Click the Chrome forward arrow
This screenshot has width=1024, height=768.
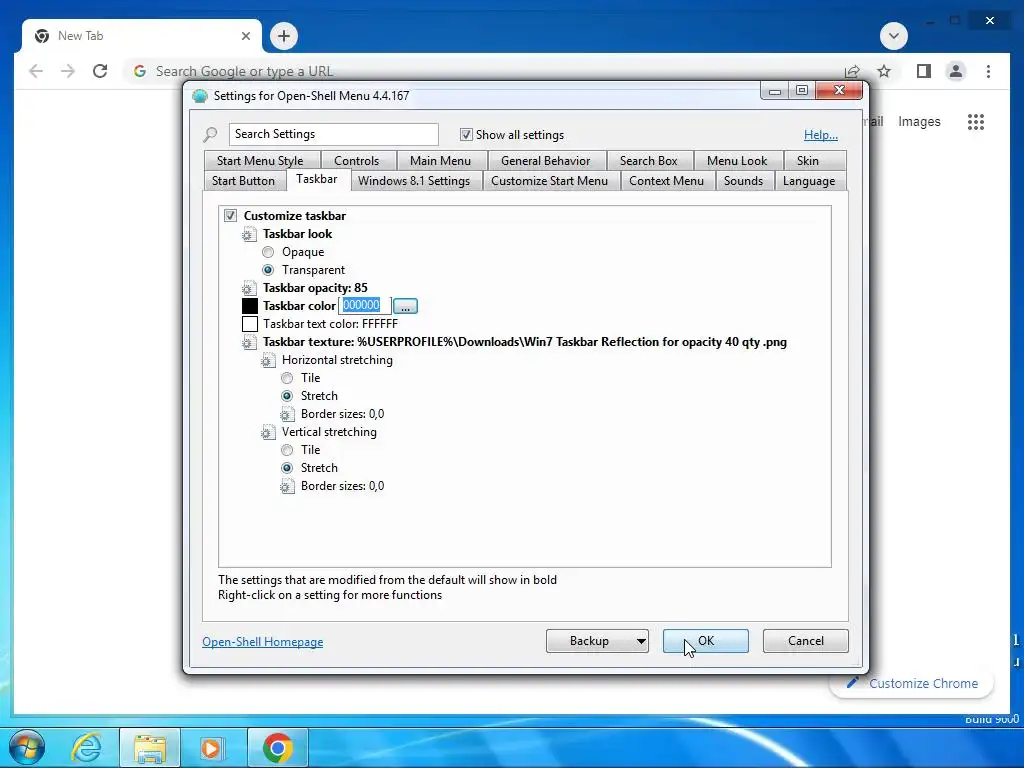(68, 71)
